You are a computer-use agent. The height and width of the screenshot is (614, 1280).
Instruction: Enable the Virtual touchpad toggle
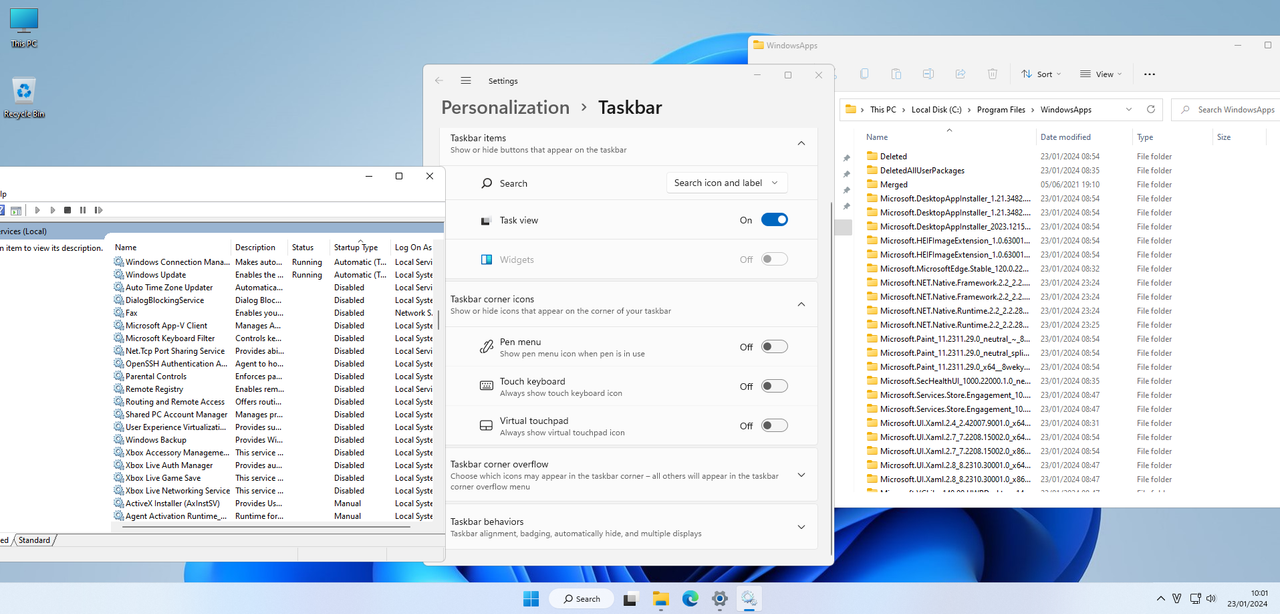[x=774, y=425]
